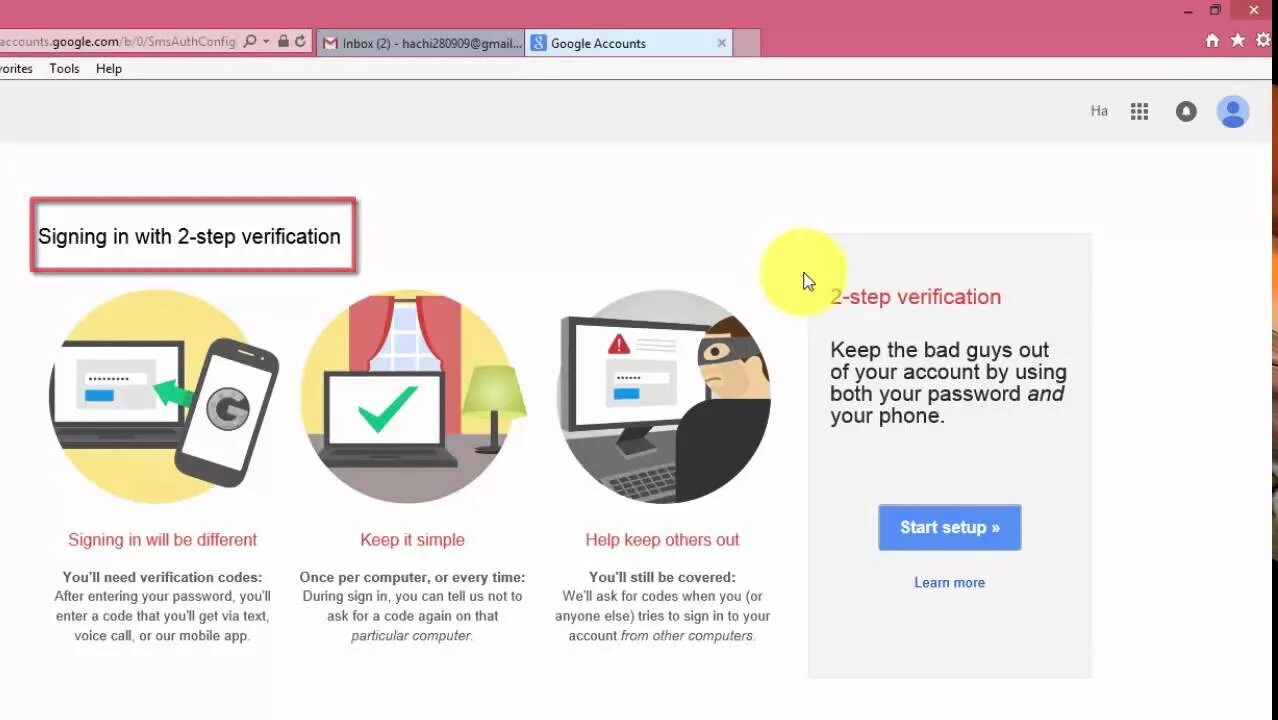Minimize the browser window
The image size is (1278, 720).
(1189, 11)
